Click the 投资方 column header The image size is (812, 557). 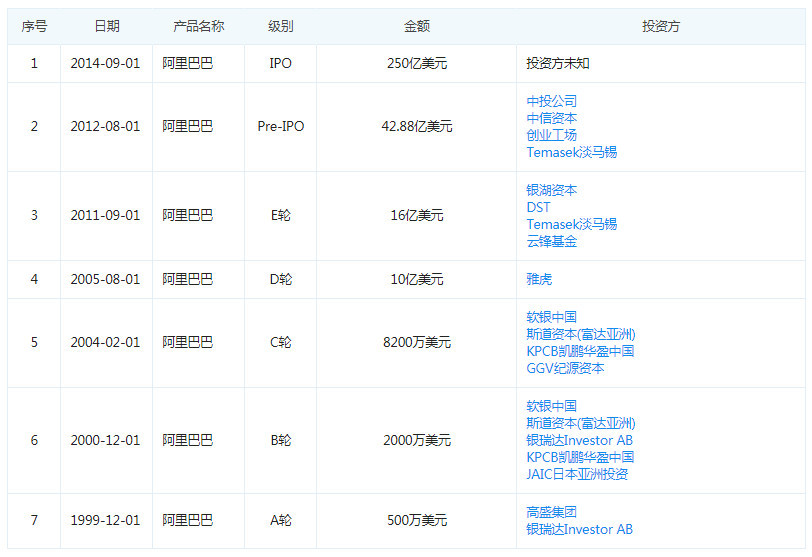(661, 26)
